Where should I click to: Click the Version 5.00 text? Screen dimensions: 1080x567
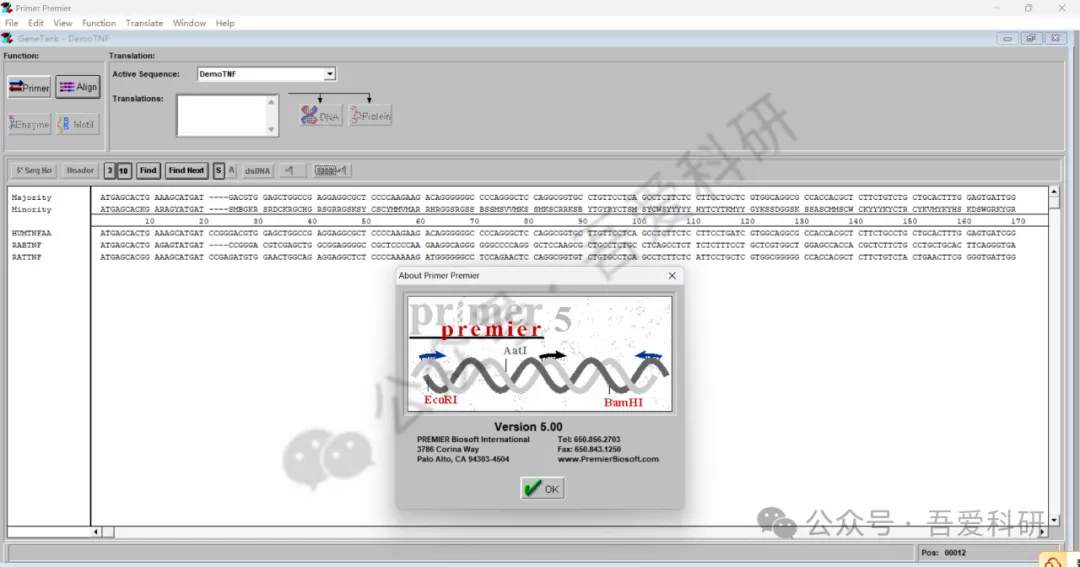click(528, 427)
